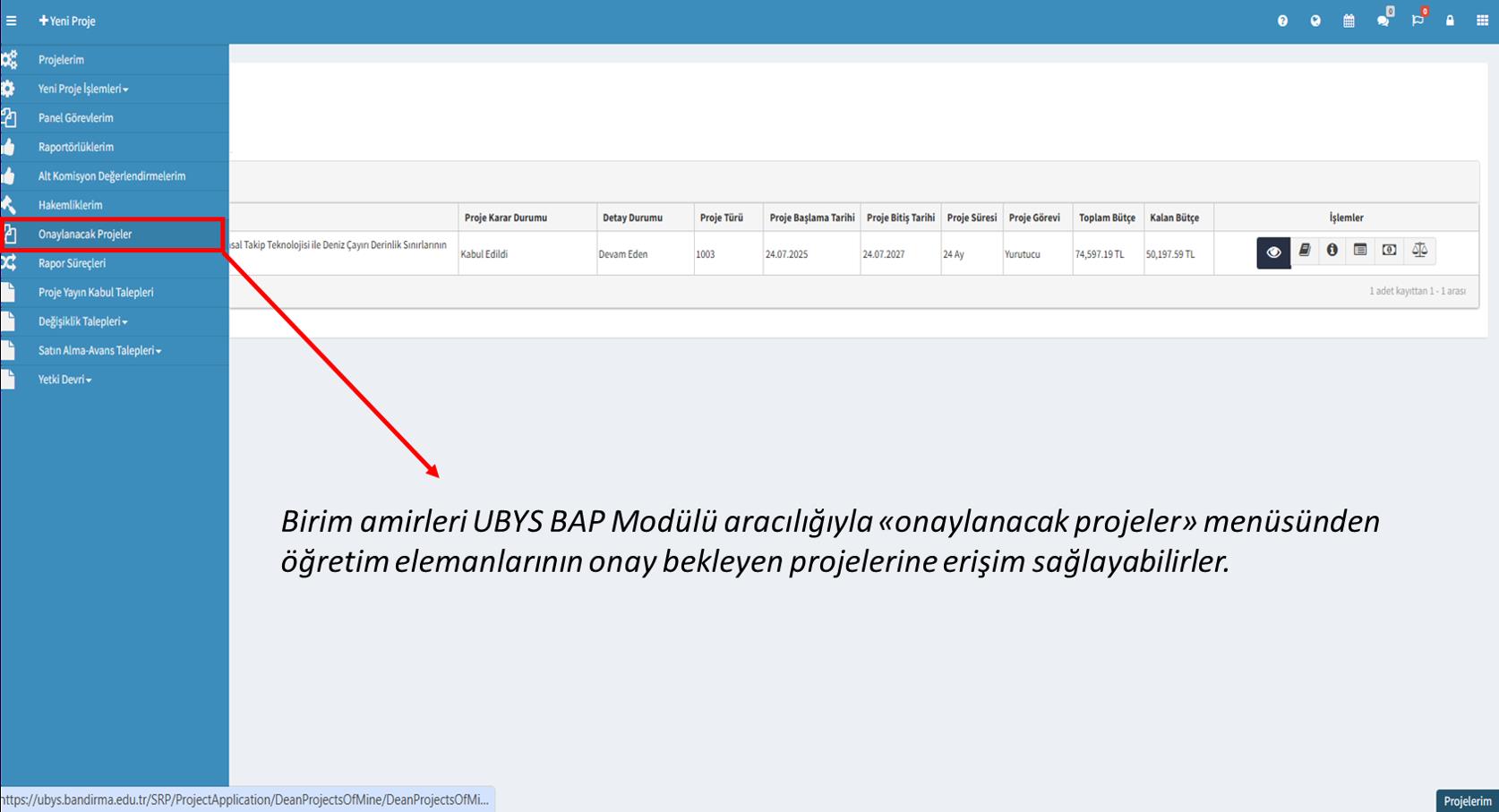Click the eye icon in İşlemler column

(x=1272, y=252)
